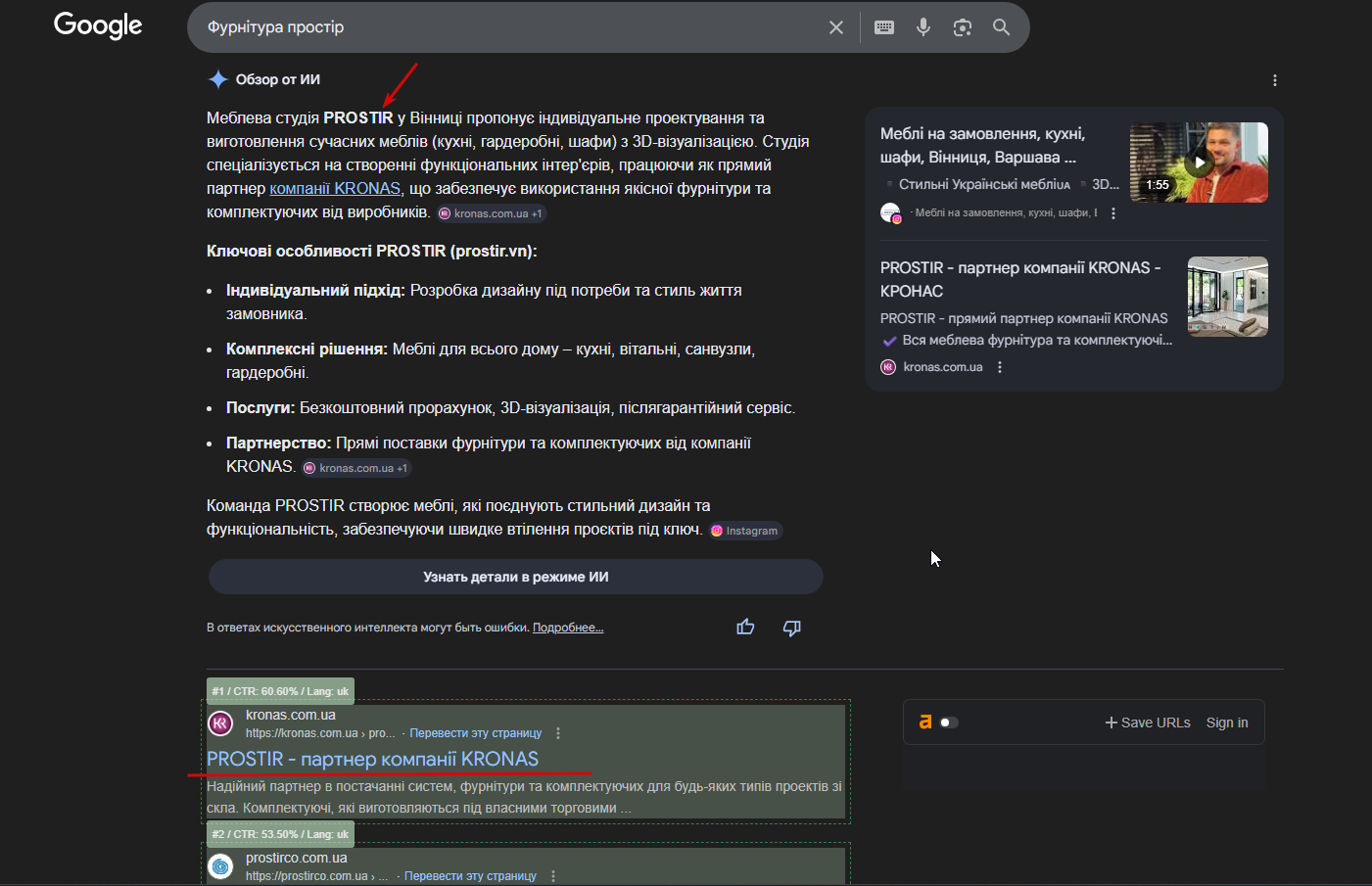This screenshot has height=886, width=1372.
Task: Click the kronas.com.ua result favicon
Action: (x=220, y=723)
